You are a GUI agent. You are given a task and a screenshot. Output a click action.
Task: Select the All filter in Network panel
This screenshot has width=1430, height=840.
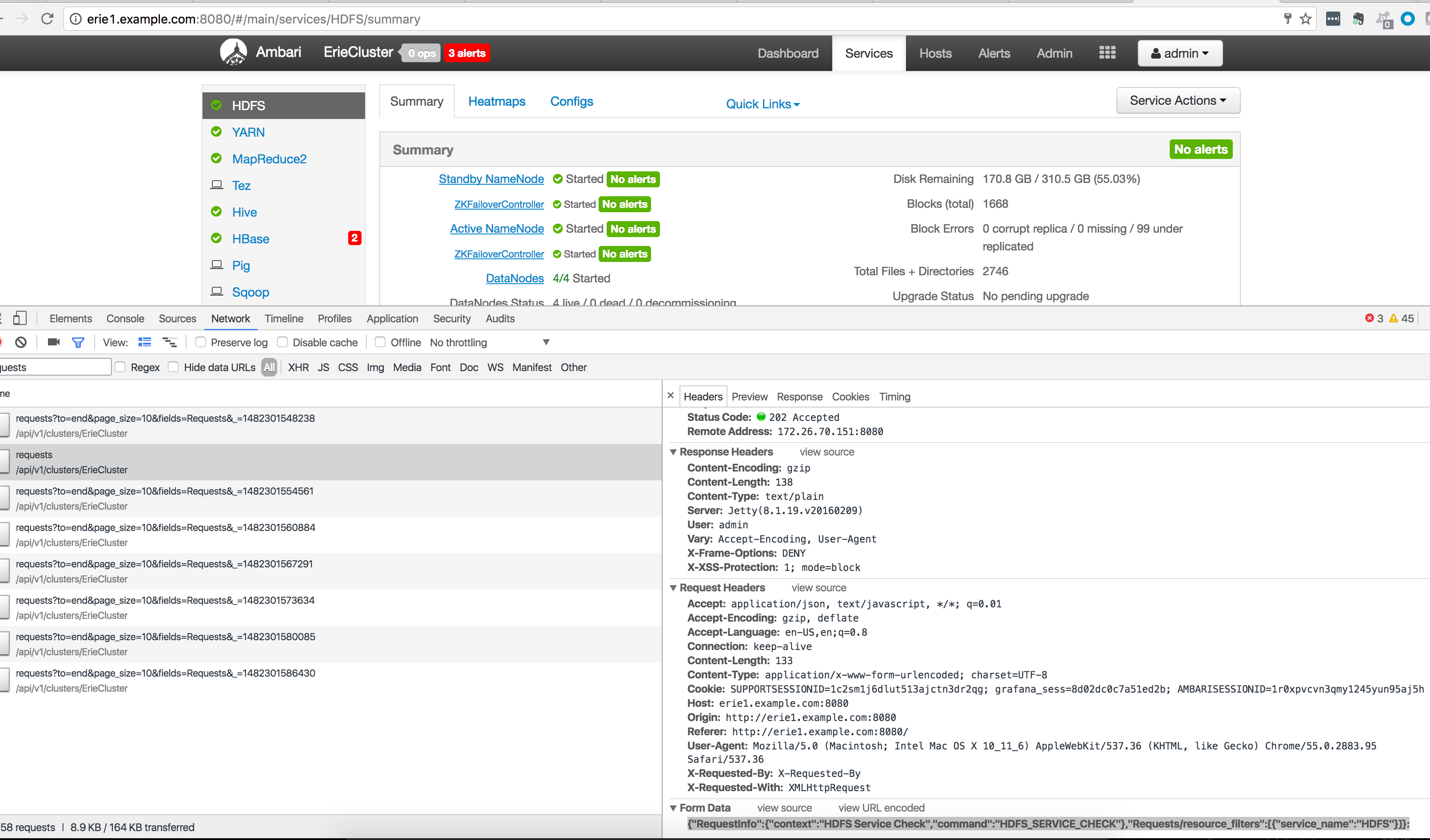[x=269, y=367]
